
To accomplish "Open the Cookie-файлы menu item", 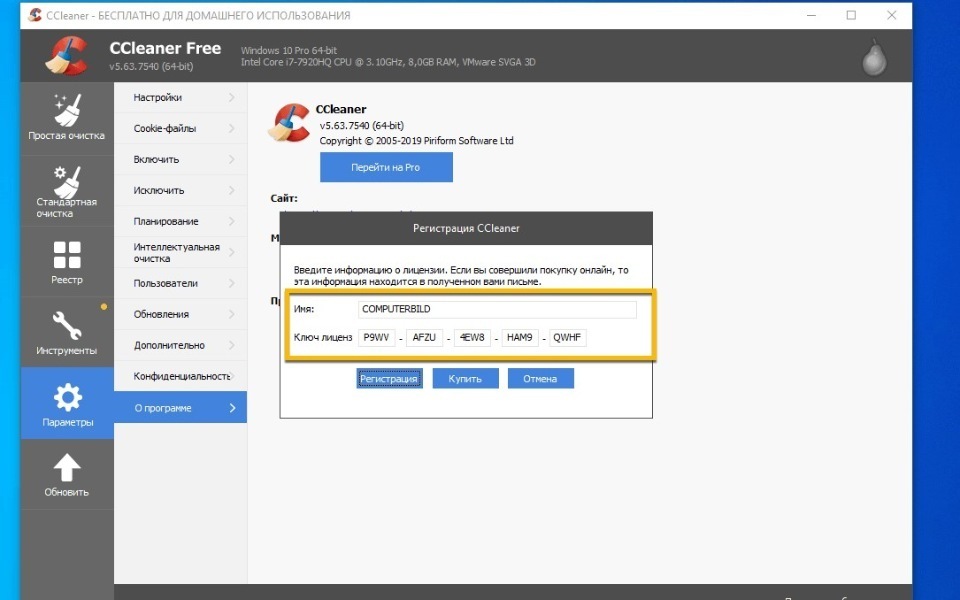I will tap(181, 129).
